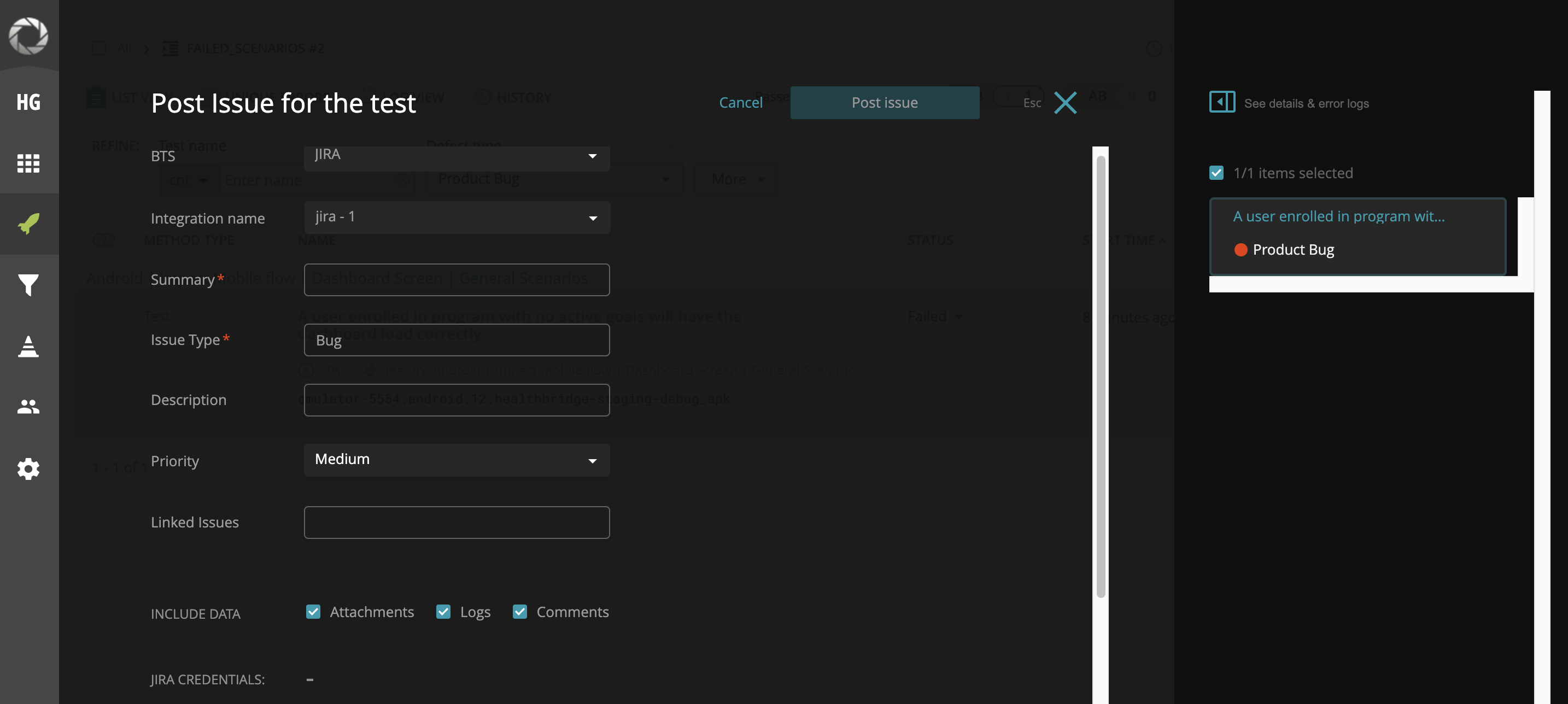Open the BTS JIRA dropdown

(x=457, y=156)
